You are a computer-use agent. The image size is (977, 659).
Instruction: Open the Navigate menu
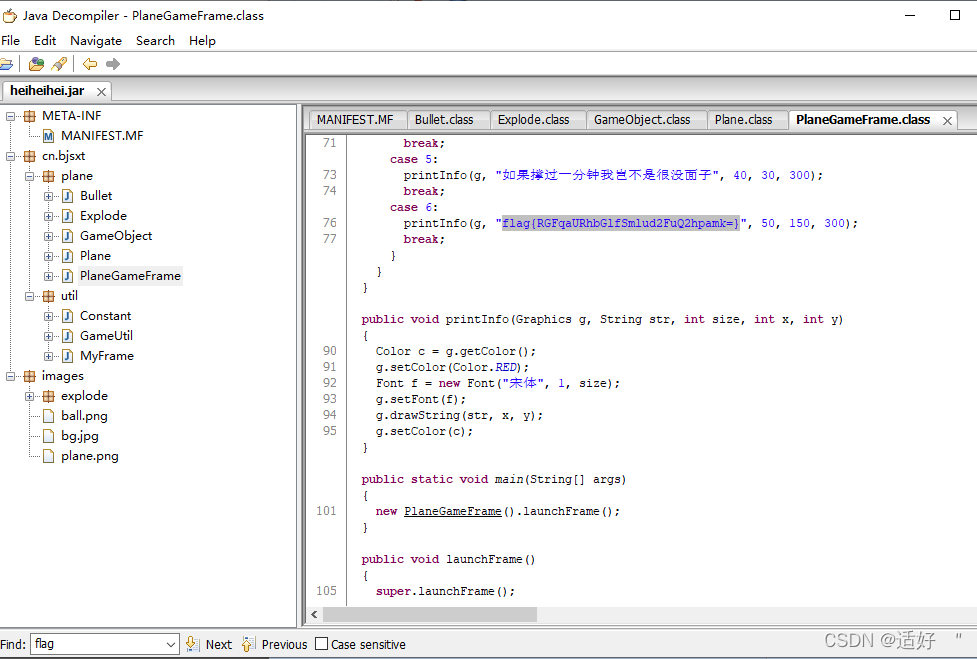(96, 40)
